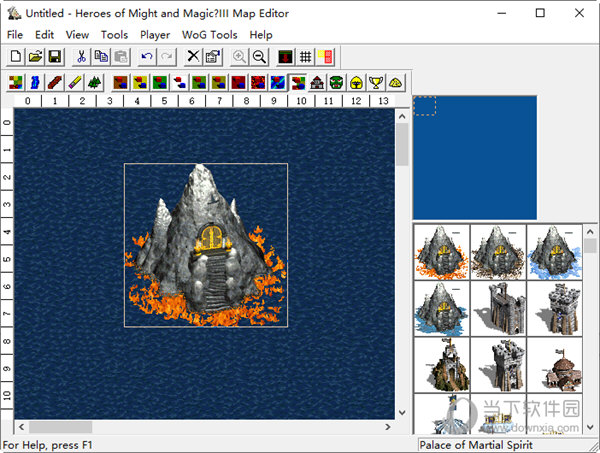Screen dimensions: 600x453
Task: Select Palace of Martial Spirit on map
Action: tap(206, 245)
